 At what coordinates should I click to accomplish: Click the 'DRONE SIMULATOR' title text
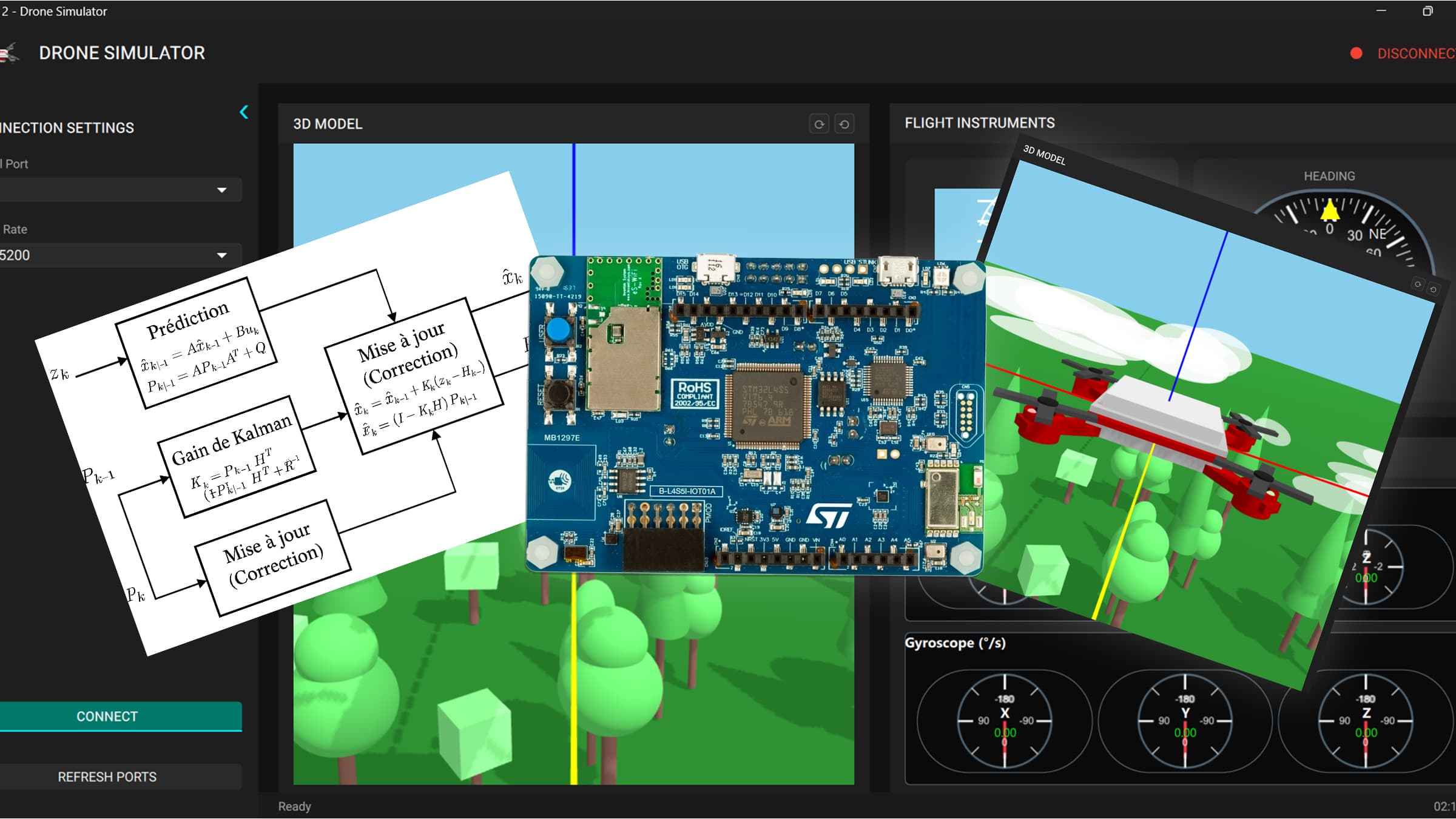coord(122,53)
